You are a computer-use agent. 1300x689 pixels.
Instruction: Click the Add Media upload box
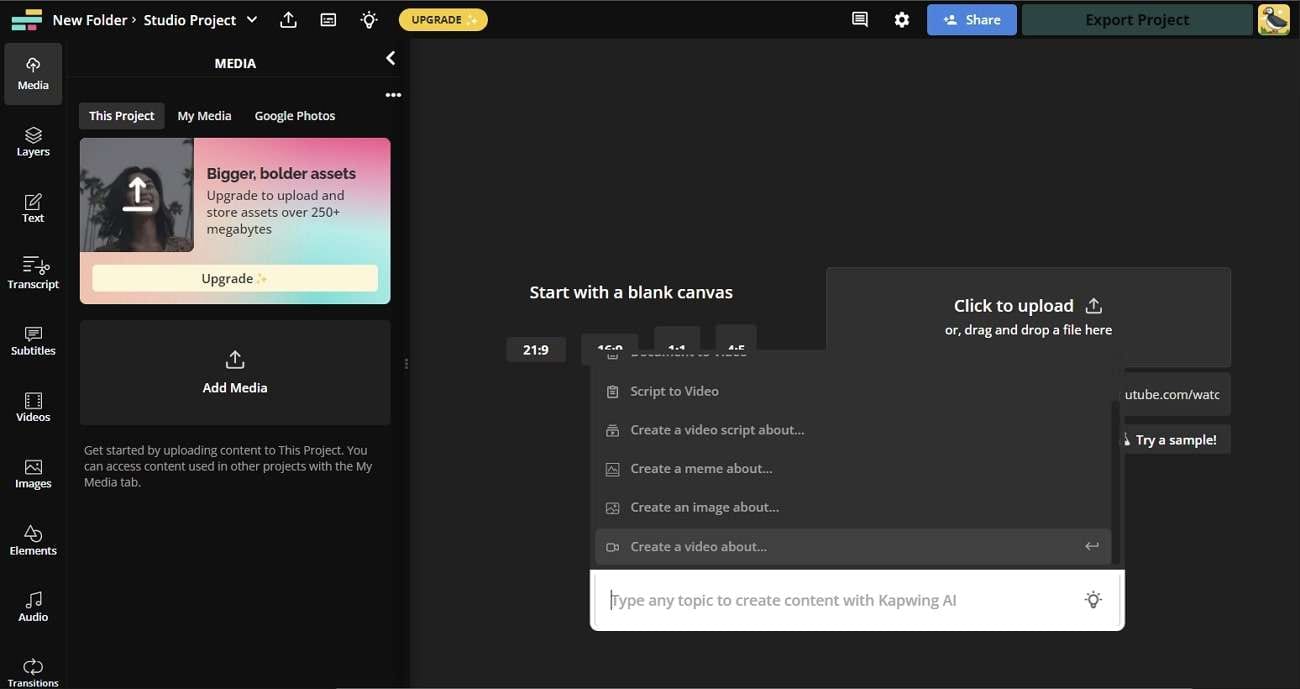point(235,373)
